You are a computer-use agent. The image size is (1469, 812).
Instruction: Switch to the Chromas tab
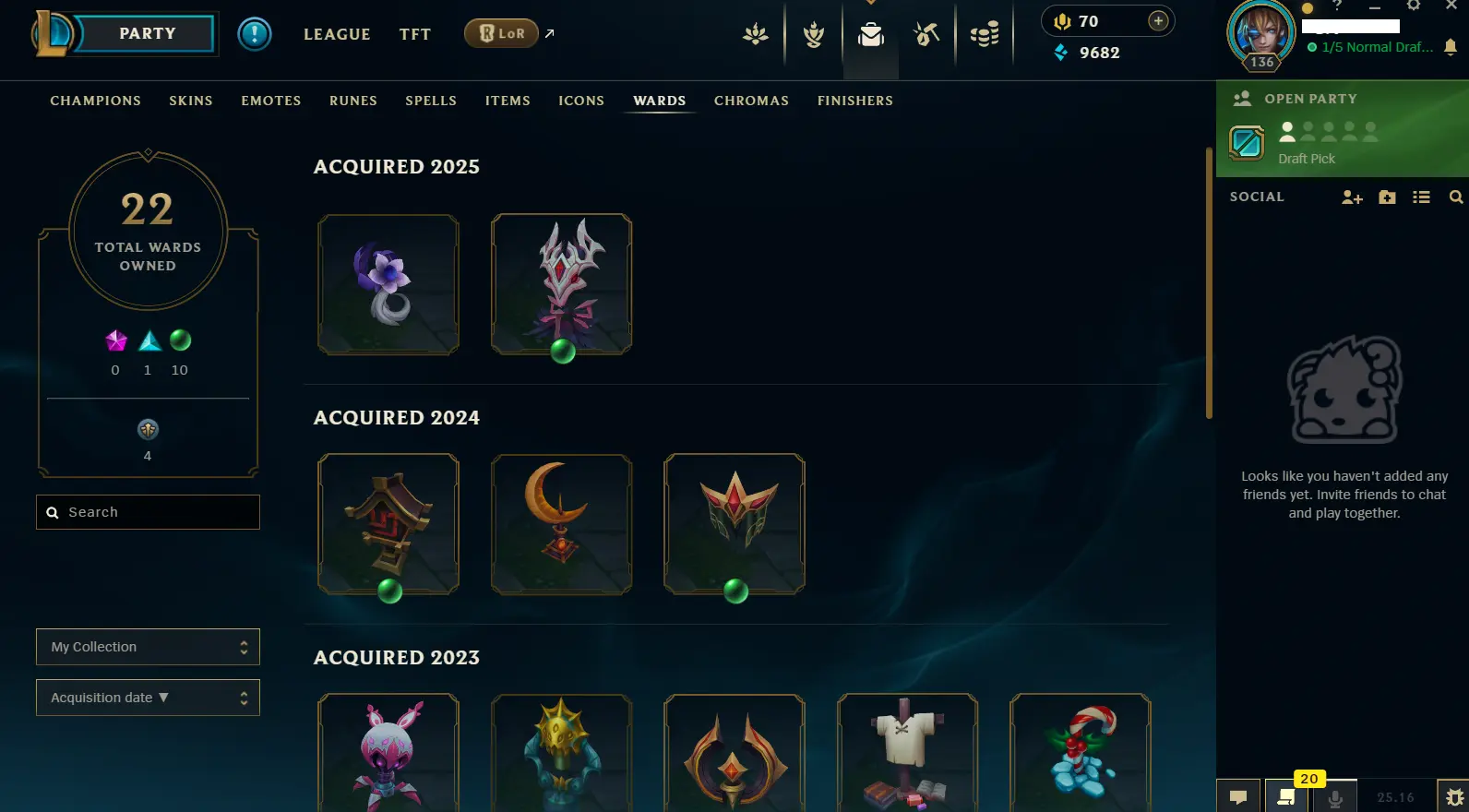click(x=751, y=101)
